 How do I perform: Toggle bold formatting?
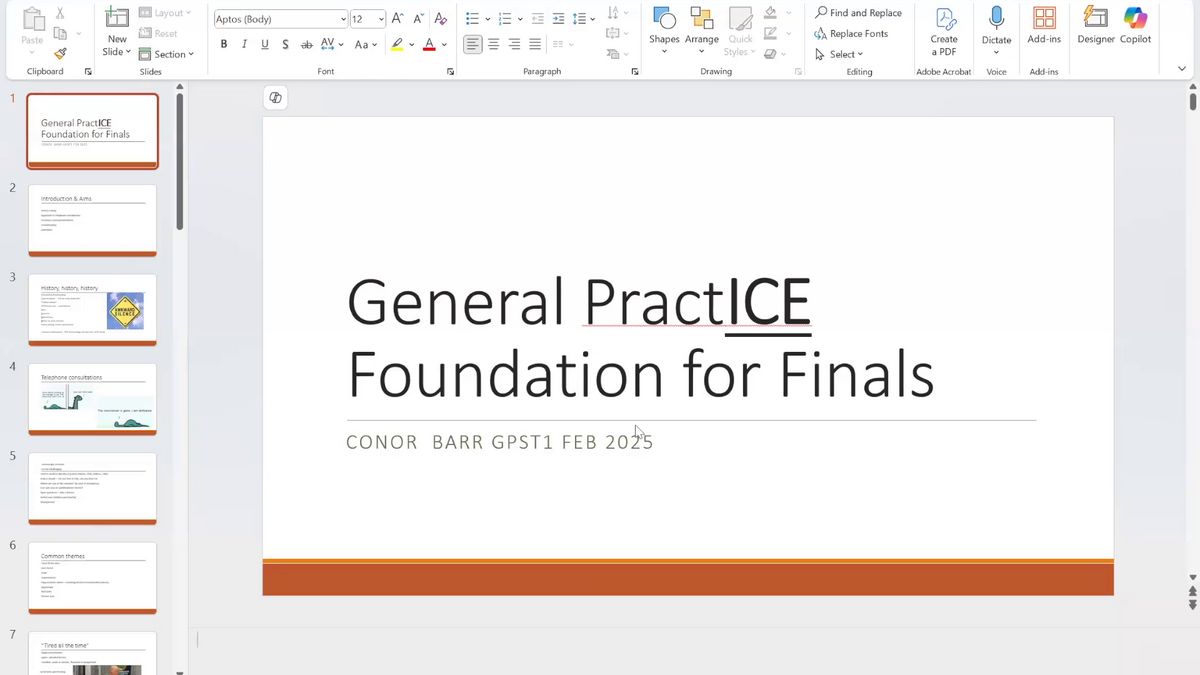tap(223, 44)
